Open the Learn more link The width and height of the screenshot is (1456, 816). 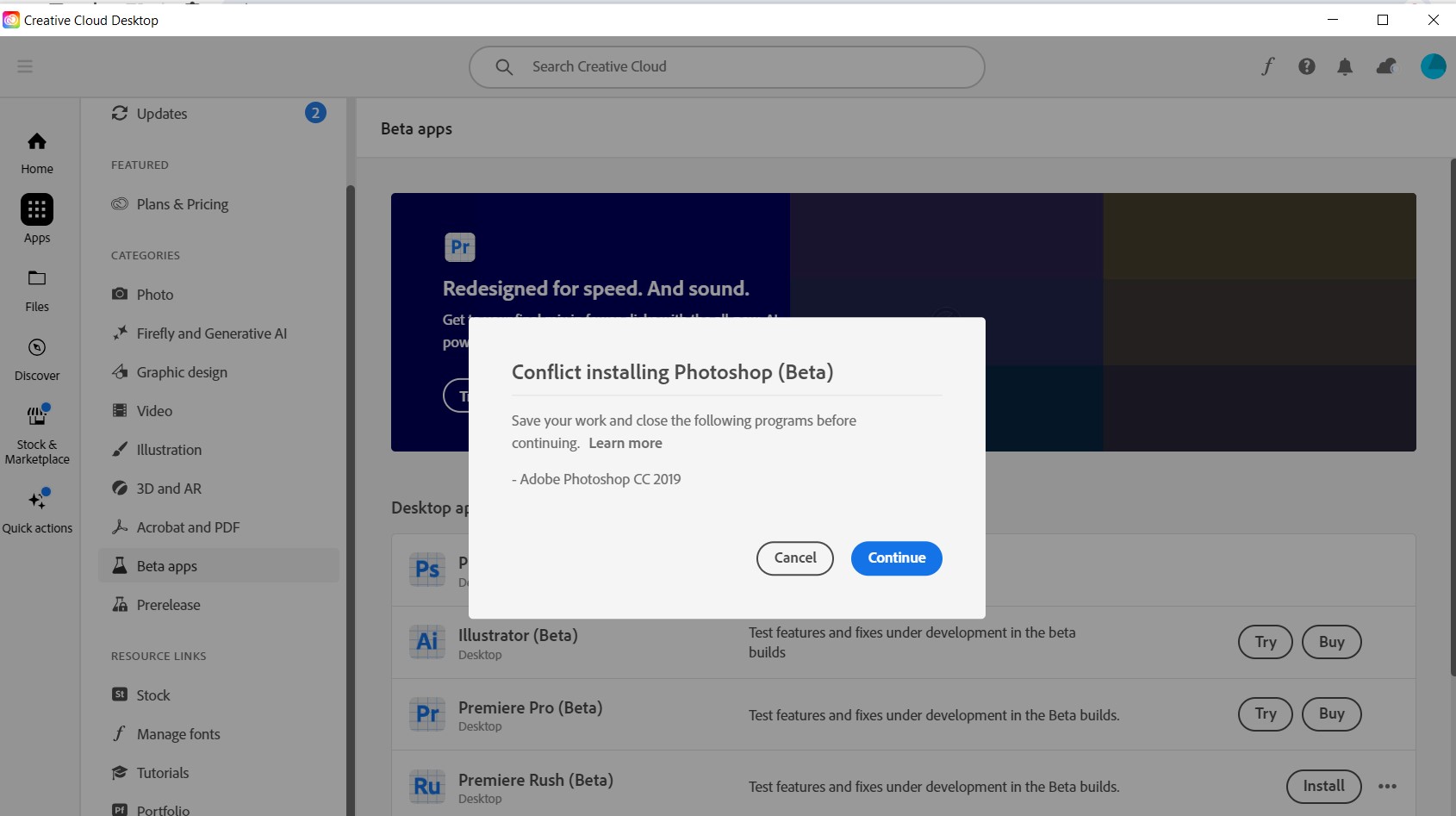point(625,443)
